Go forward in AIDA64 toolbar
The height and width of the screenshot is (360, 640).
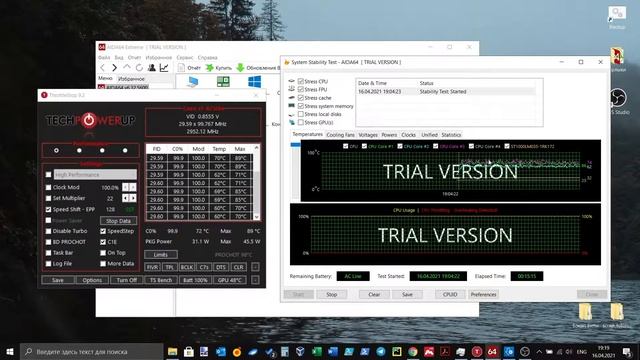click(x=115, y=68)
